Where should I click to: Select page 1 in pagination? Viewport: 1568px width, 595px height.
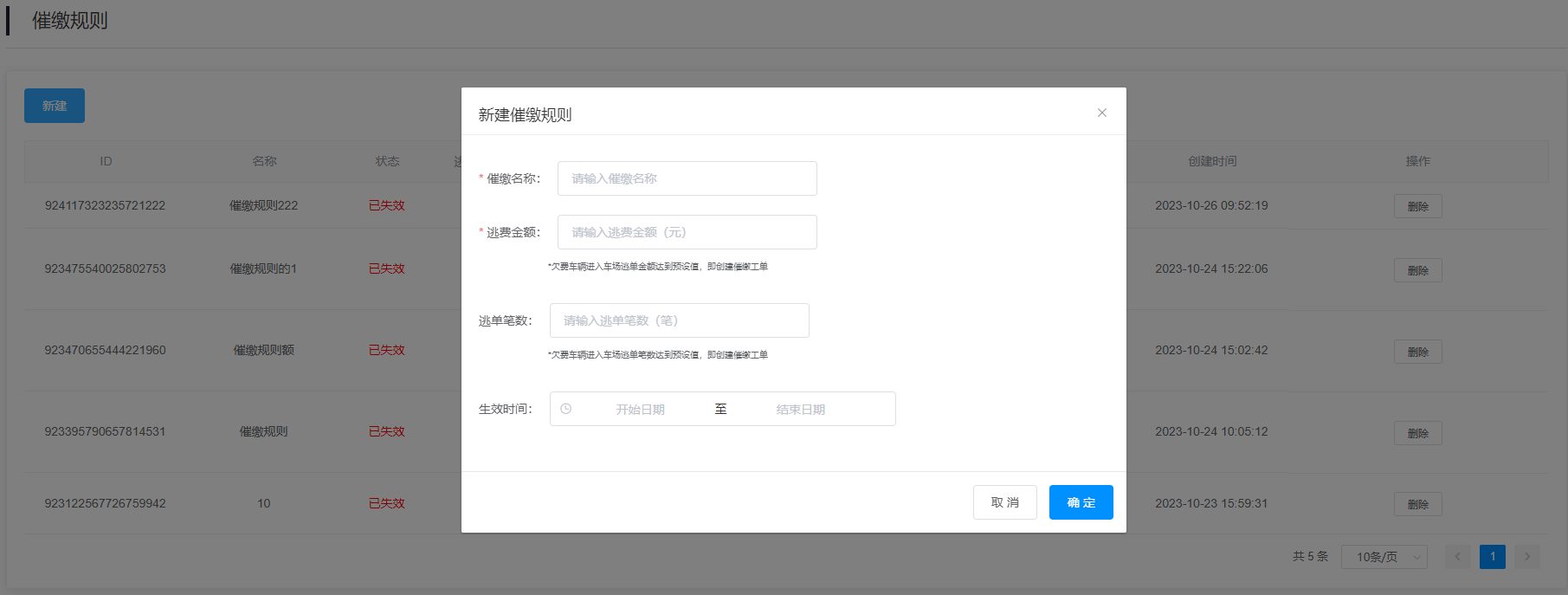[x=1492, y=557]
